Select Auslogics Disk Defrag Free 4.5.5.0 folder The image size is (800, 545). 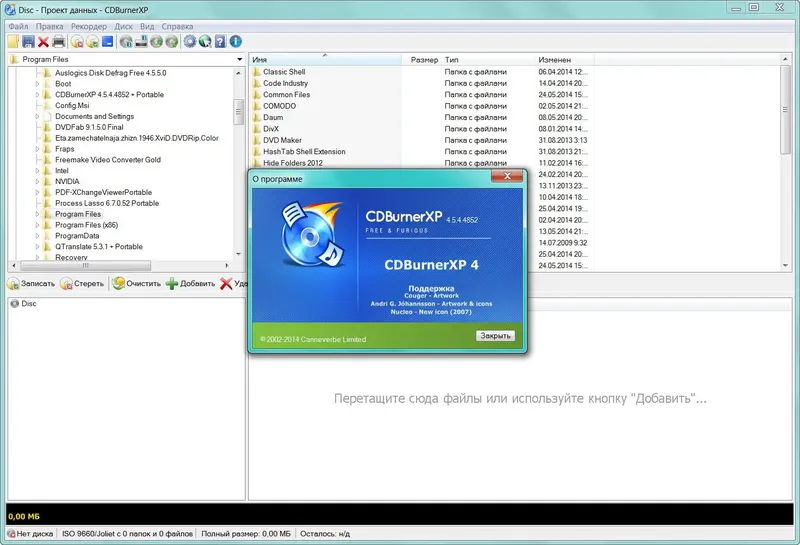110,73
